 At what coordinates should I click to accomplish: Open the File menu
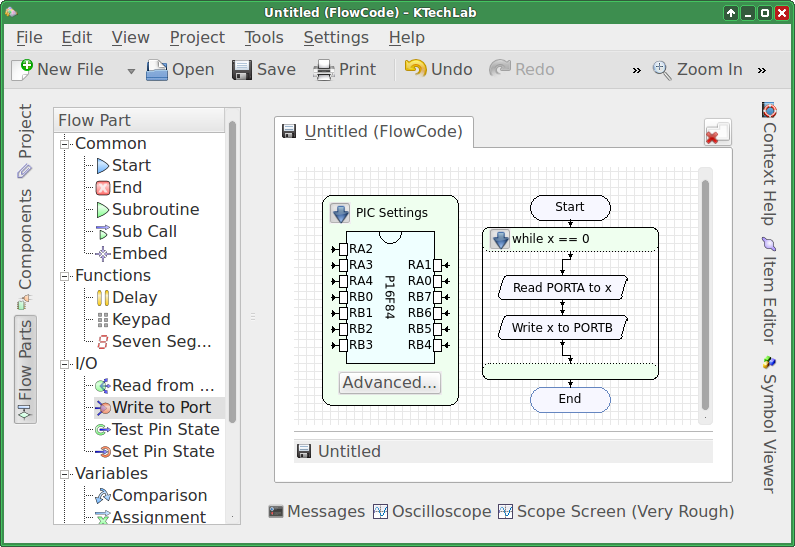pos(29,38)
